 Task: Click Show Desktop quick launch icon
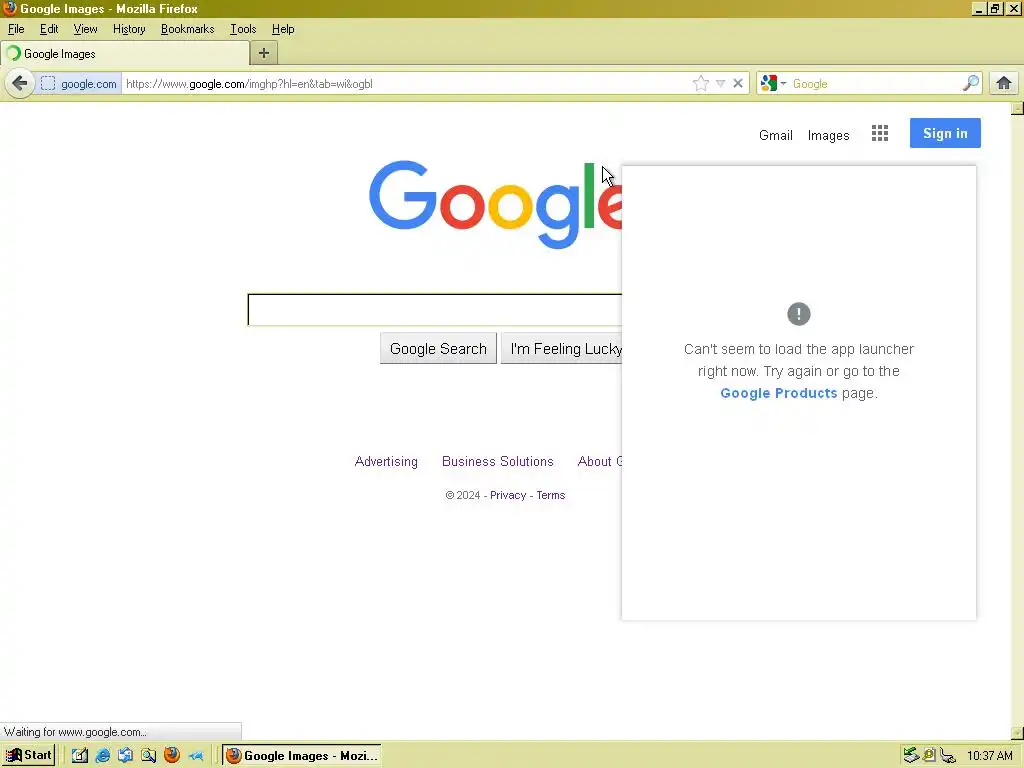[80, 756]
